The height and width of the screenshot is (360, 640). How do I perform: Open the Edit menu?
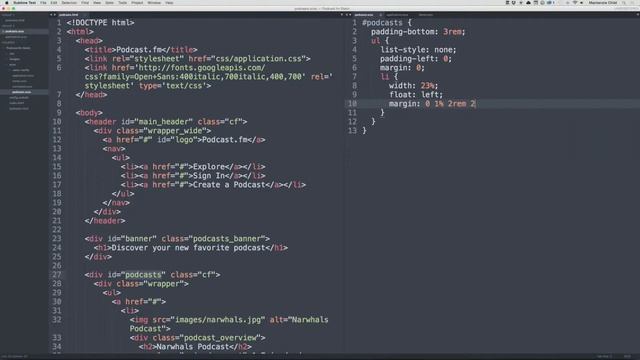click(x=54, y=2)
